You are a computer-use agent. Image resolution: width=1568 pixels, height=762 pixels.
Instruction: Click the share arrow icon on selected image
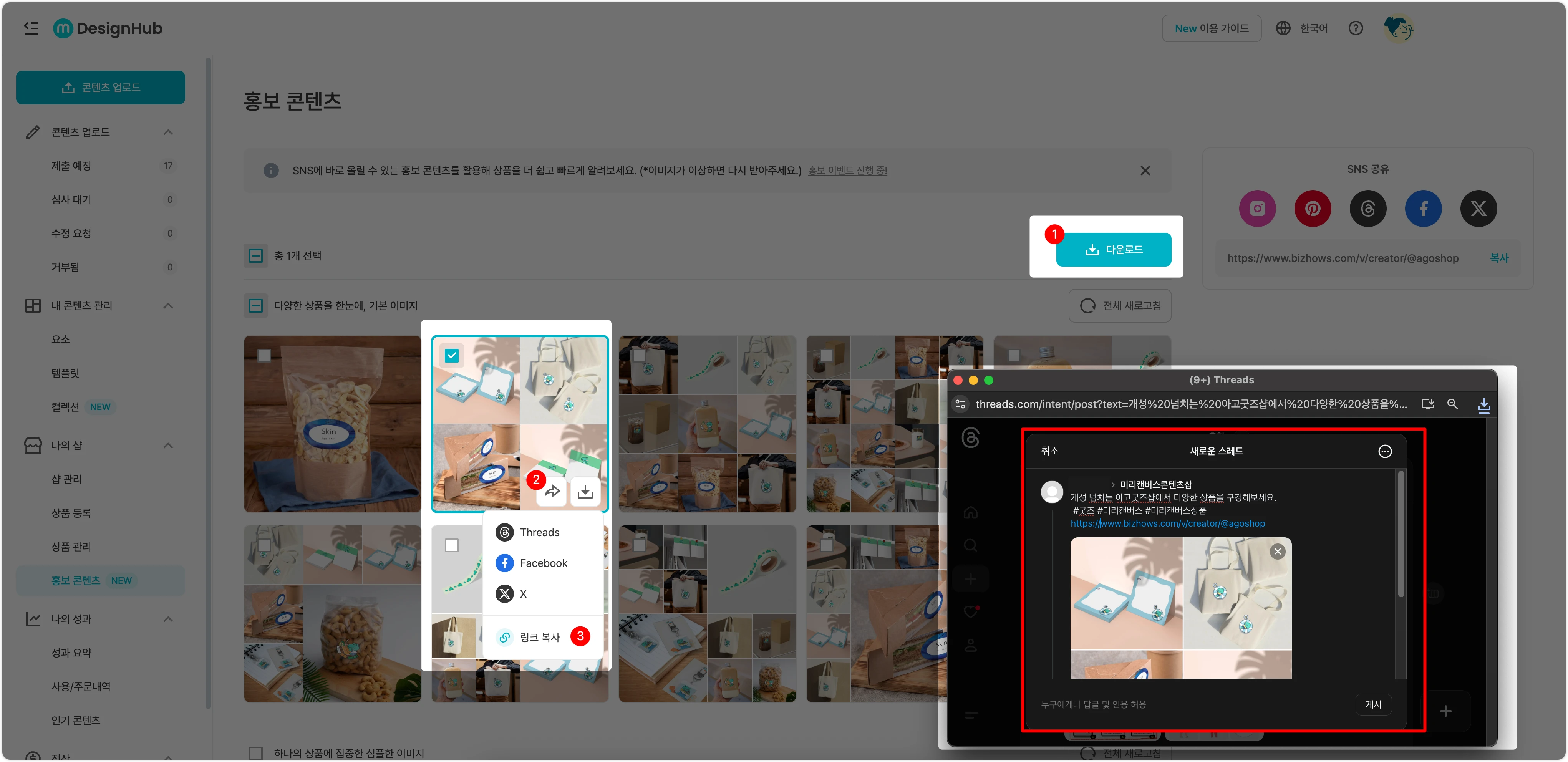tap(552, 491)
